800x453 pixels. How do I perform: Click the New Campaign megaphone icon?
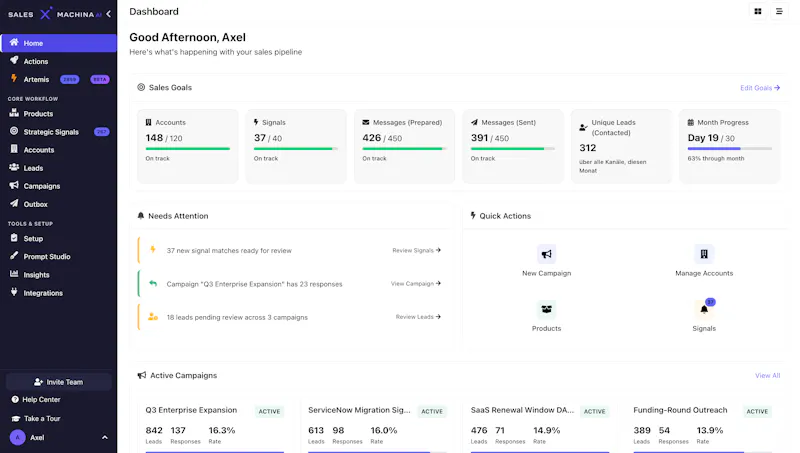(546, 254)
